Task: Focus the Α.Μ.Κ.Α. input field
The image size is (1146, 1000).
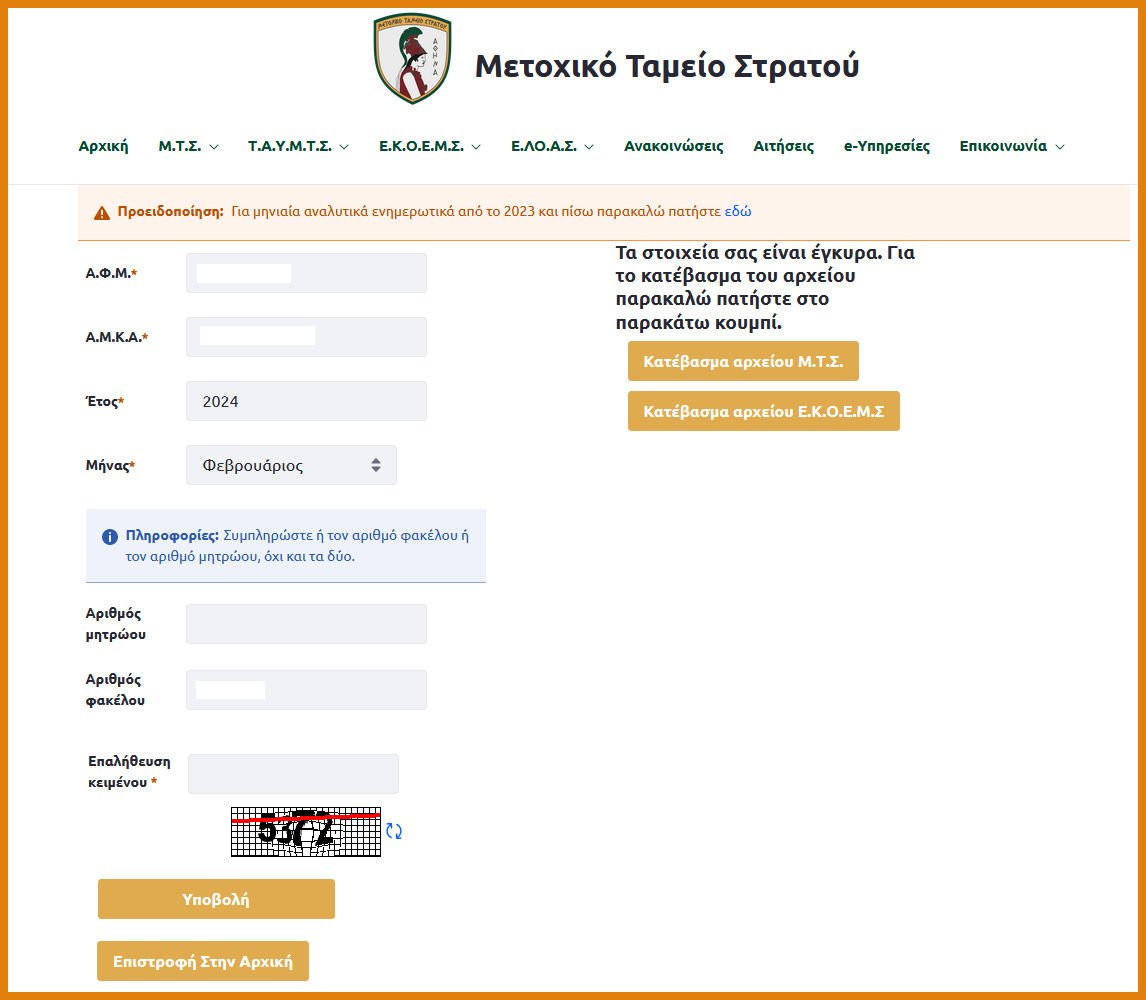Action: coord(306,337)
